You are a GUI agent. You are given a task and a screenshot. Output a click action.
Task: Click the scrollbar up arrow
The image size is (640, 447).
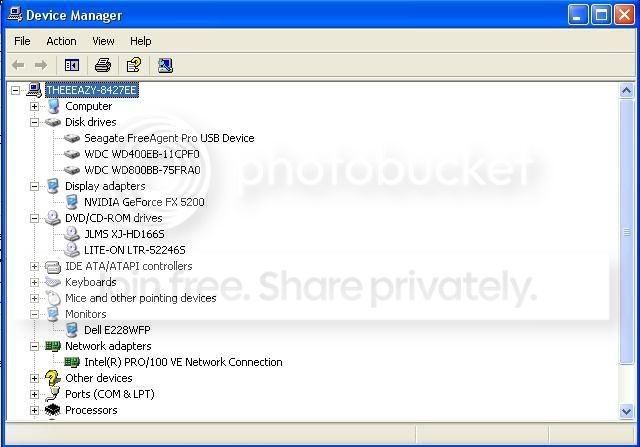(x=626, y=90)
